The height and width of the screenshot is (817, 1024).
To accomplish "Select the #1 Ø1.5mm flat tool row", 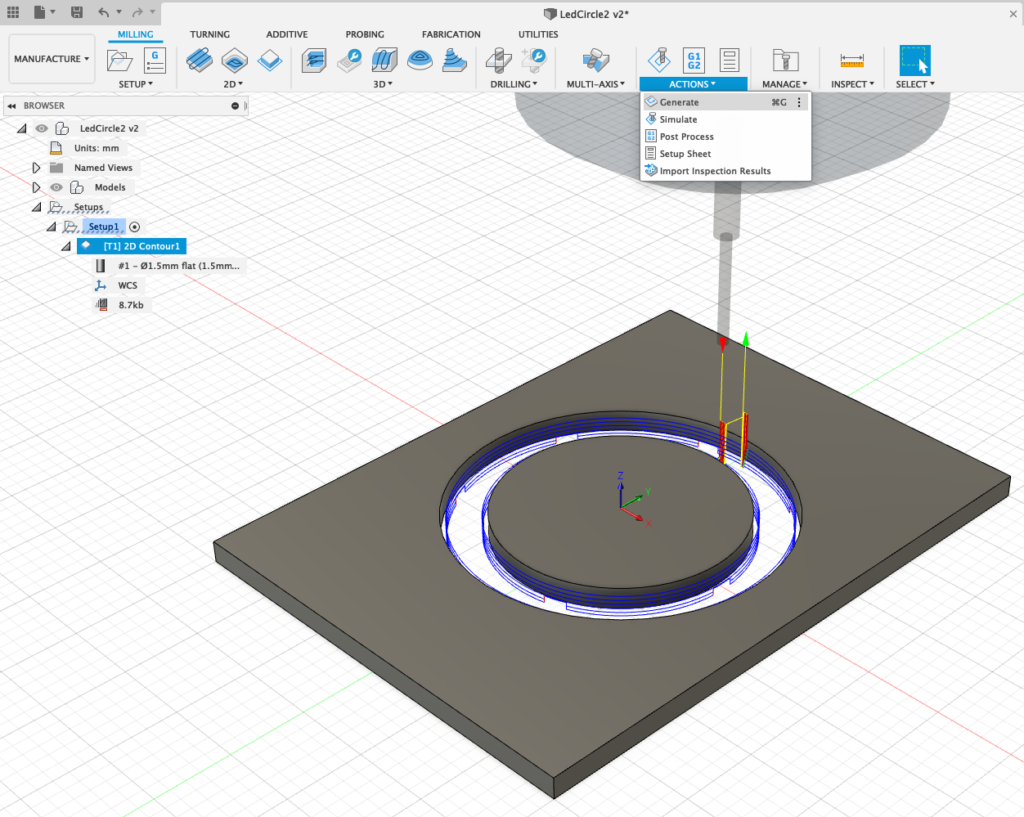I will click(171, 266).
